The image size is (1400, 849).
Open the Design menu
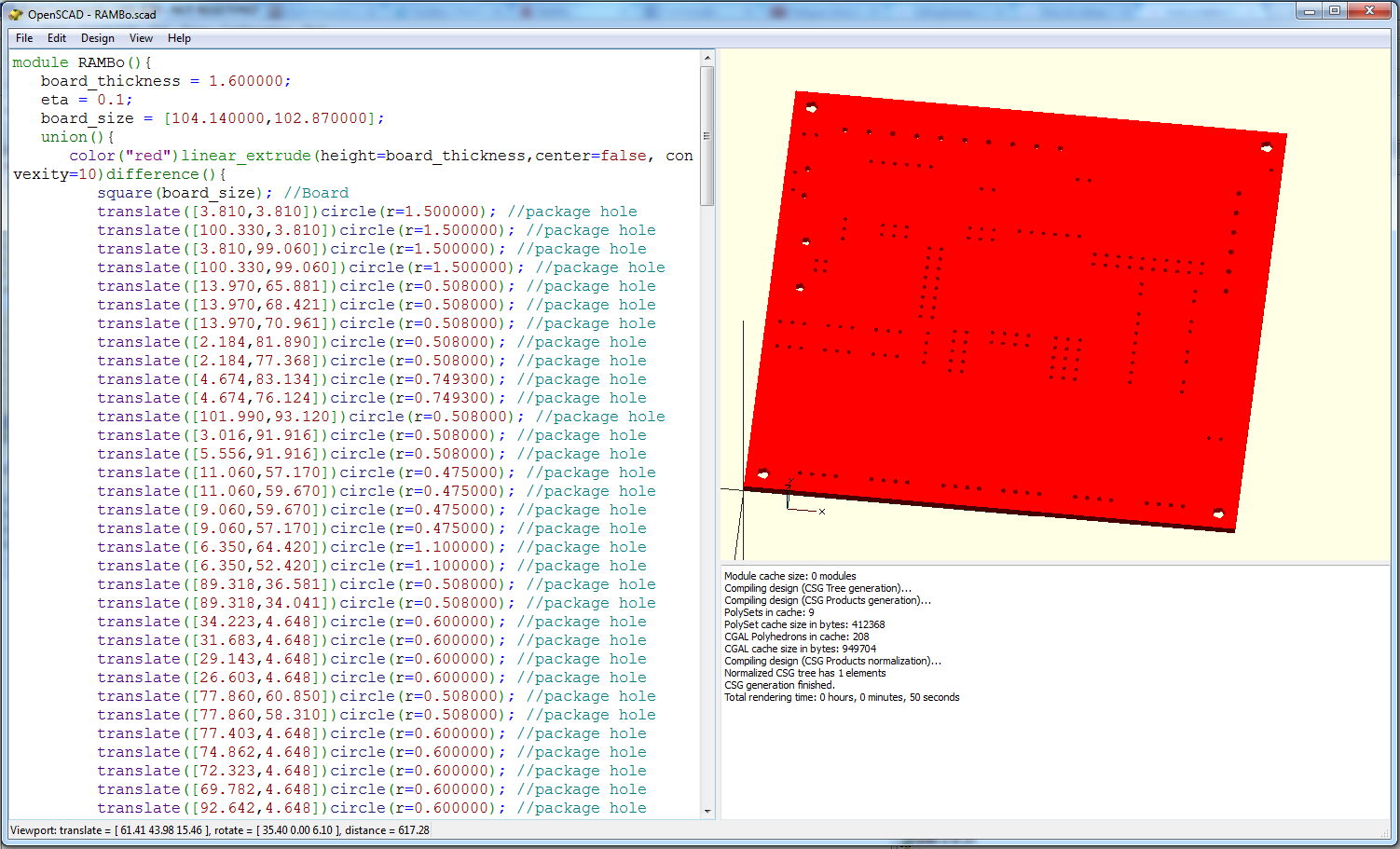[98, 38]
